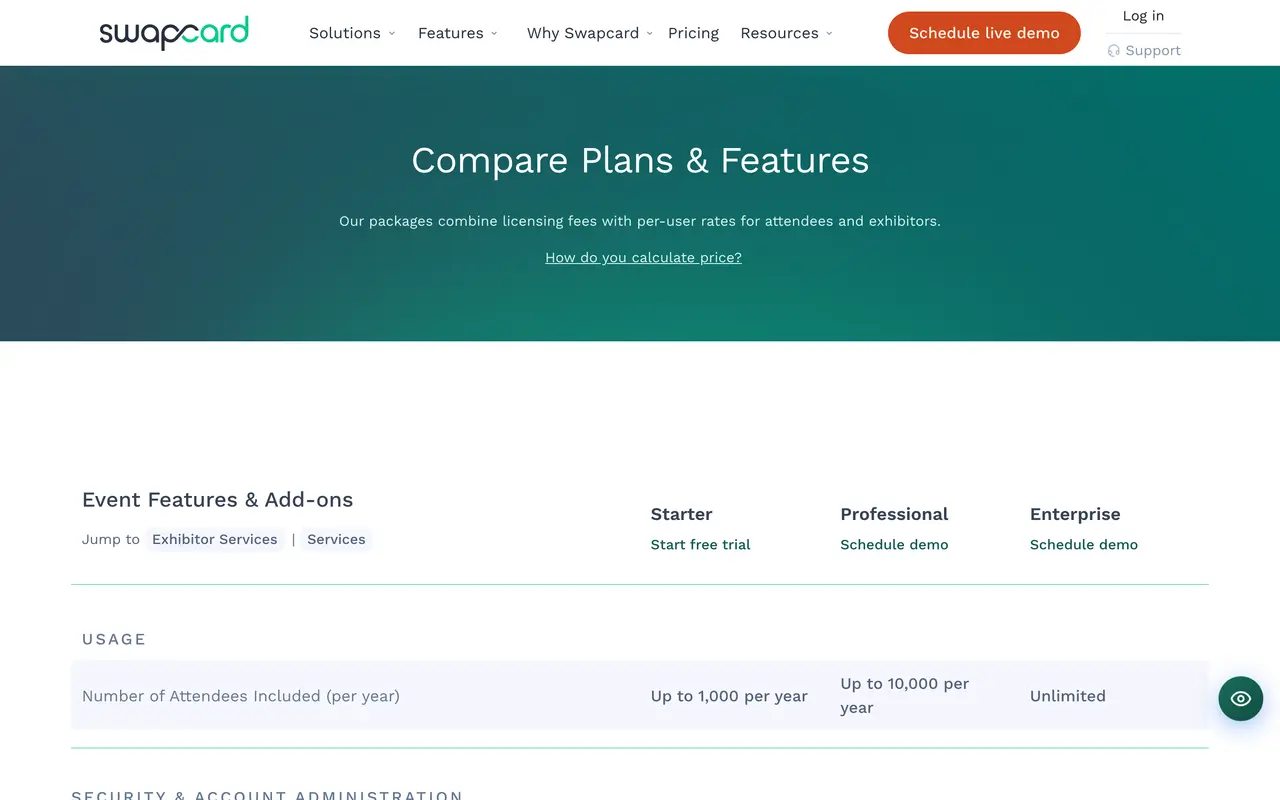Schedule demo under Professional plan
Viewport: 1280px width, 800px height.
click(894, 545)
